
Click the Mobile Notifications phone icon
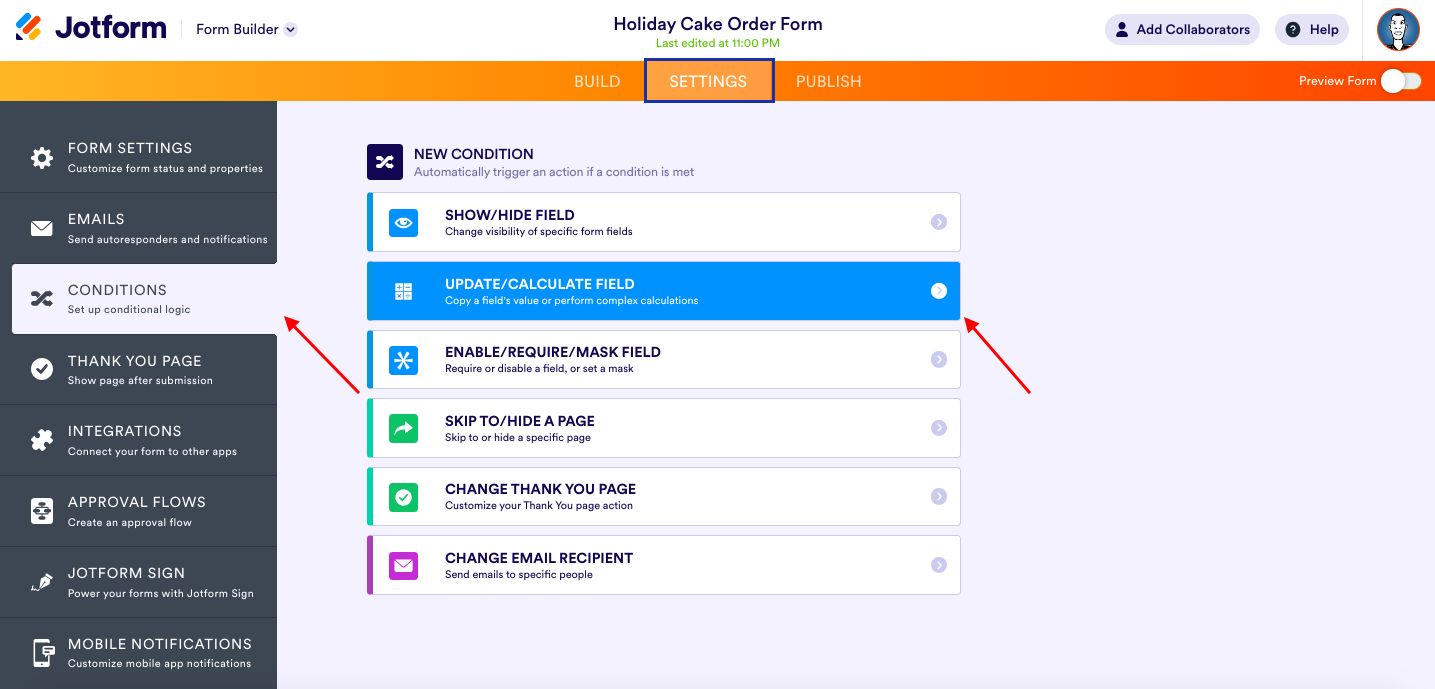click(x=41, y=653)
